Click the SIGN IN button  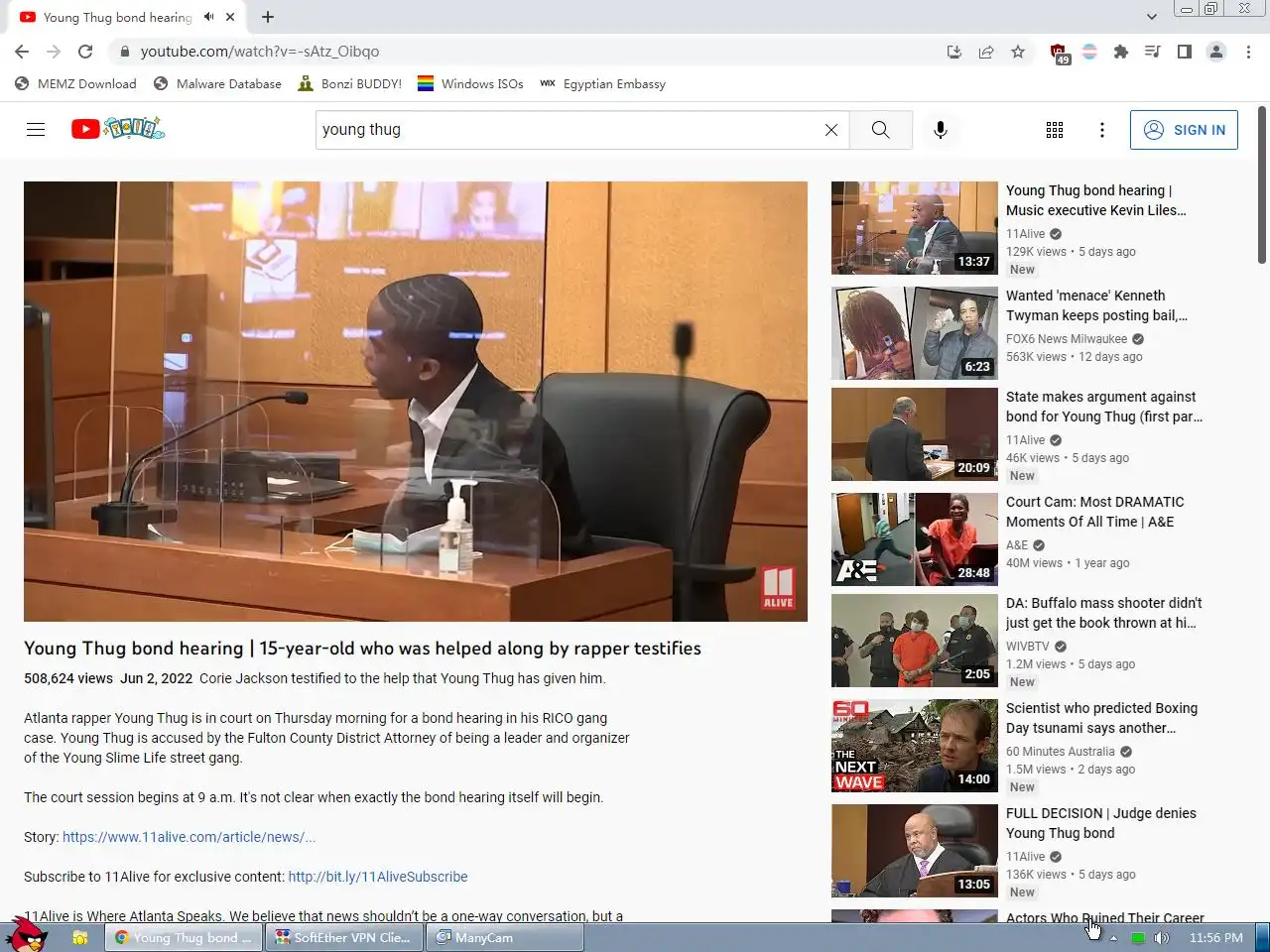click(1184, 130)
